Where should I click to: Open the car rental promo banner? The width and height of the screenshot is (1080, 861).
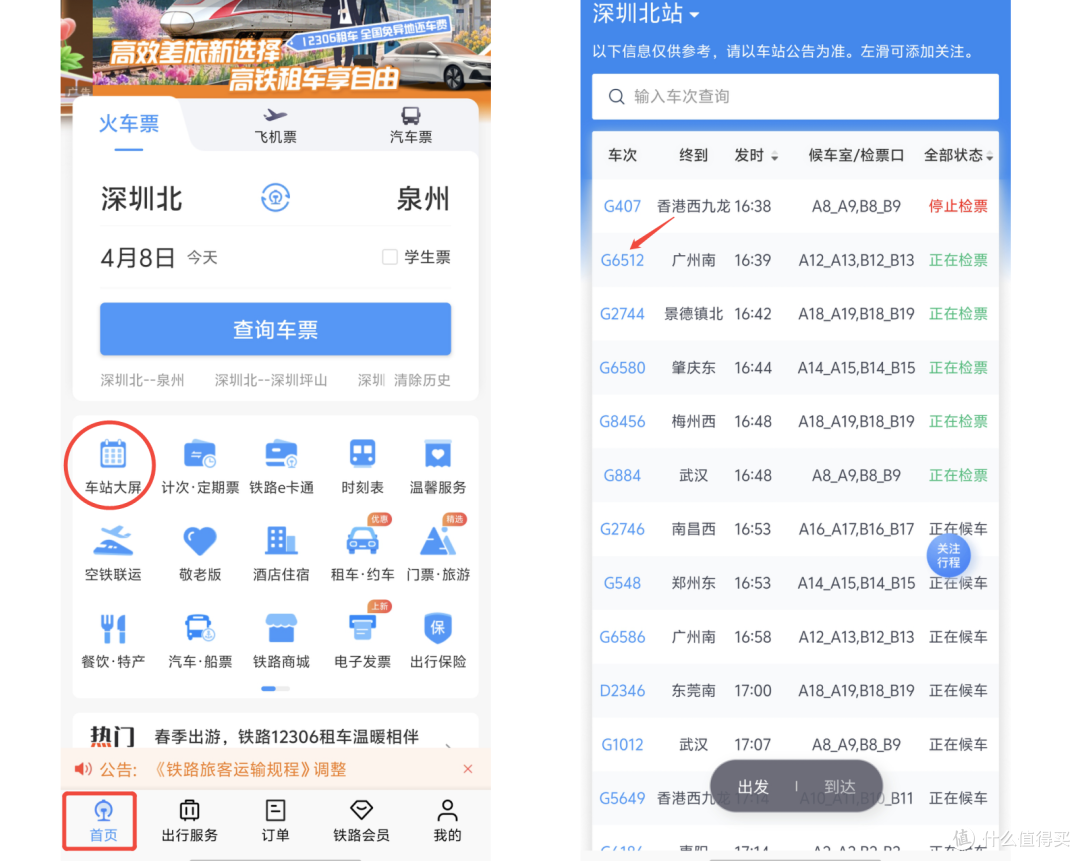tap(276, 48)
